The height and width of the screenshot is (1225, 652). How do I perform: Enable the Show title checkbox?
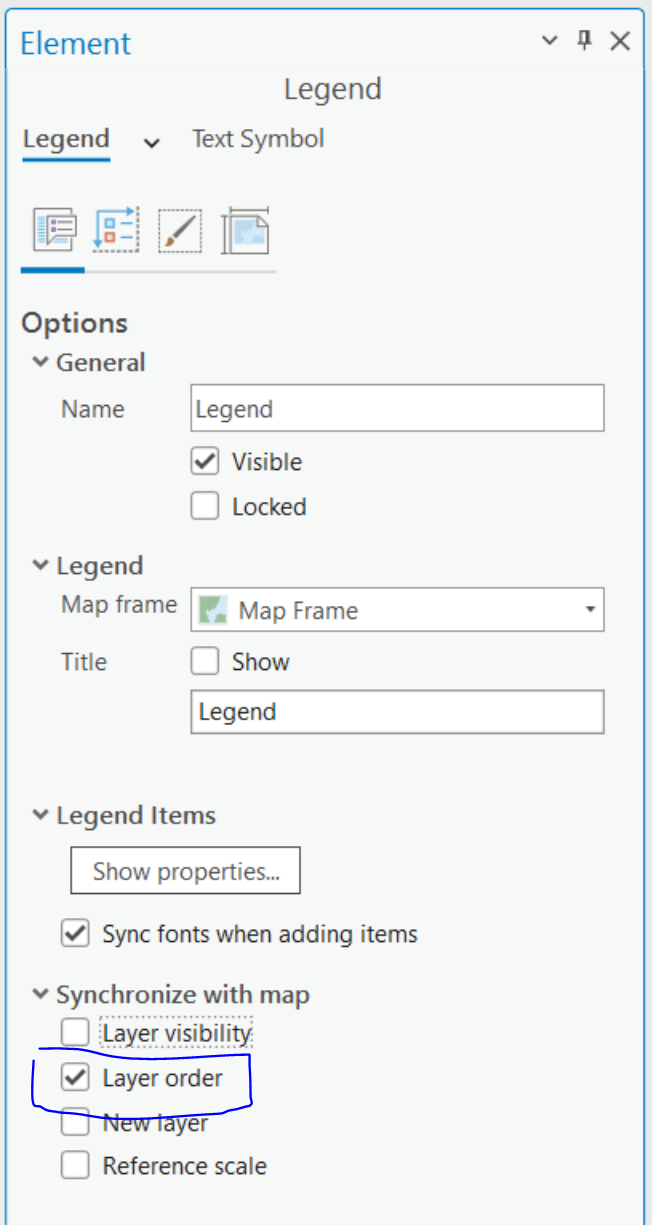pyautogui.click(x=205, y=662)
